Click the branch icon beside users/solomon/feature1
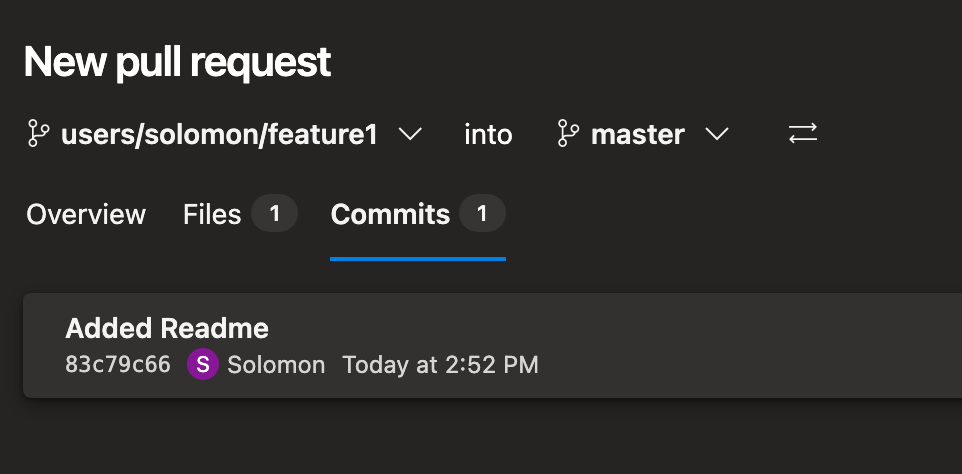 [39, 134]
